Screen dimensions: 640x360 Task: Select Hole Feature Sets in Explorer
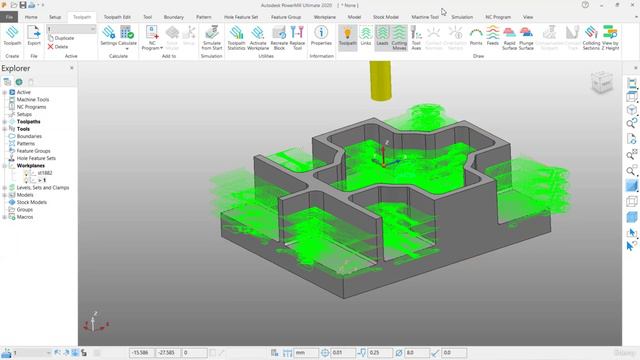pyautogui.click(x=36, y=158)
